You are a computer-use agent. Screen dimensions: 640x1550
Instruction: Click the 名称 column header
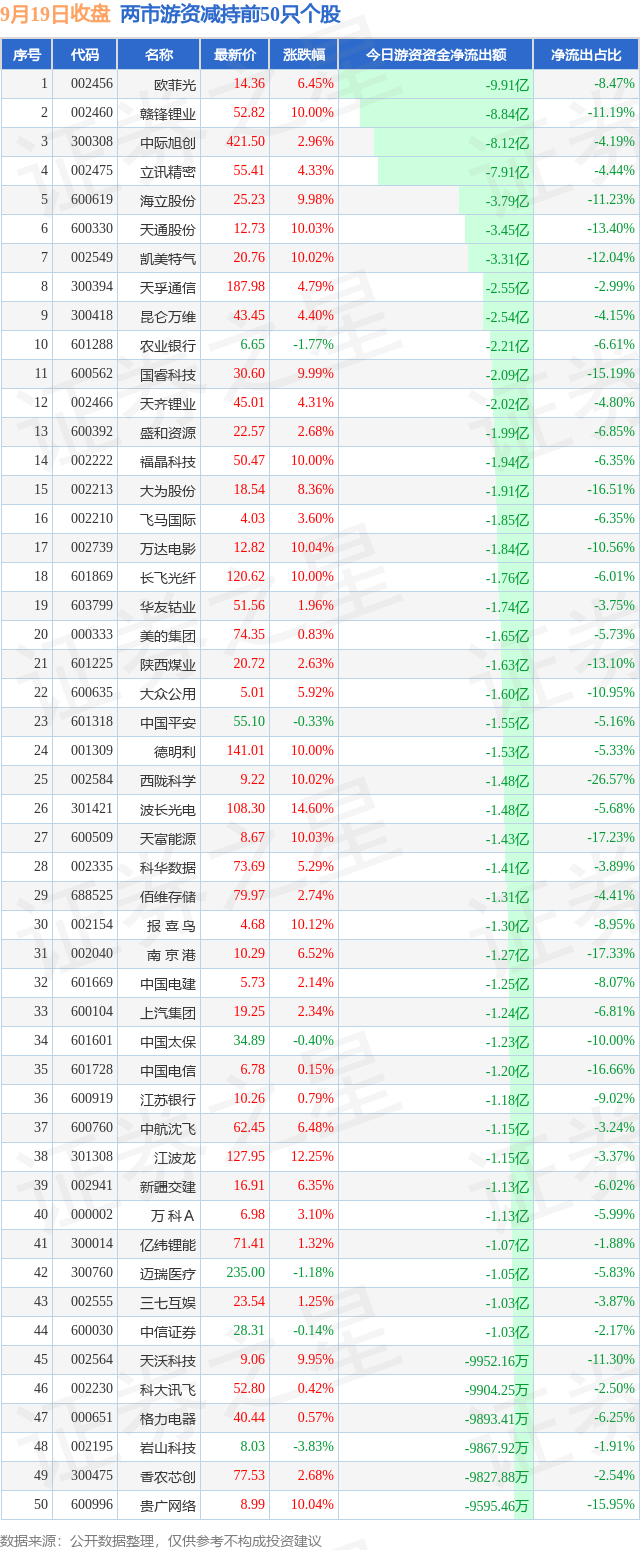(x=158, y=55)
